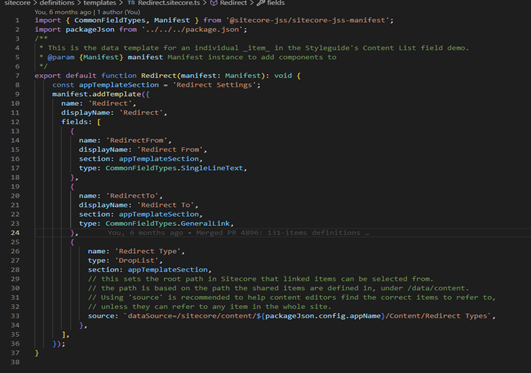Click 'packageJson' identifier on line 2
The width and height of the screenshot is (531, 373).
click(90, 29)
